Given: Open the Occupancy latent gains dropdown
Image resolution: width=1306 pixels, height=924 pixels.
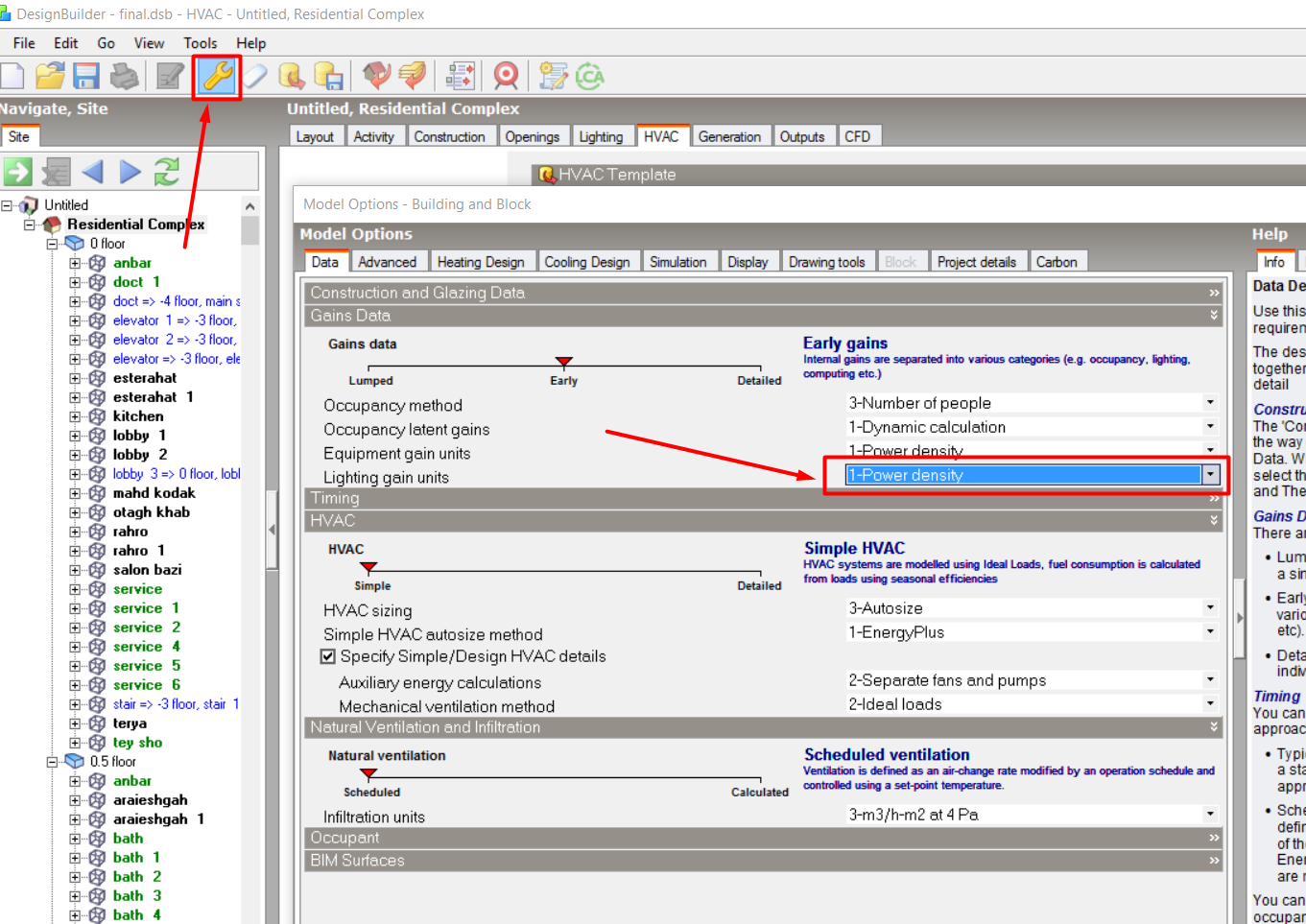Looking at the screenshot, I should tap(1210, 427).
